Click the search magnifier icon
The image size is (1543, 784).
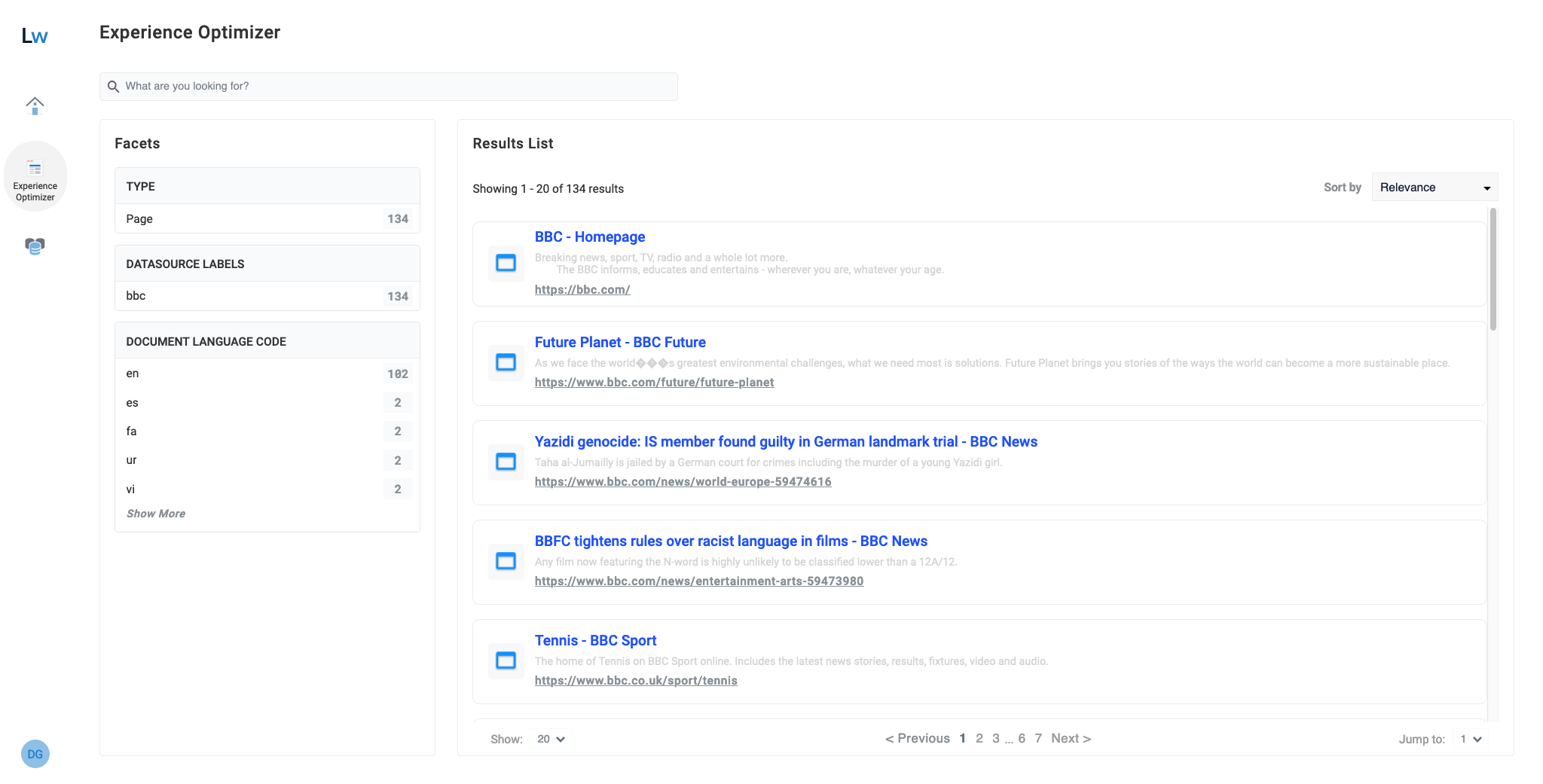(114, 86)
